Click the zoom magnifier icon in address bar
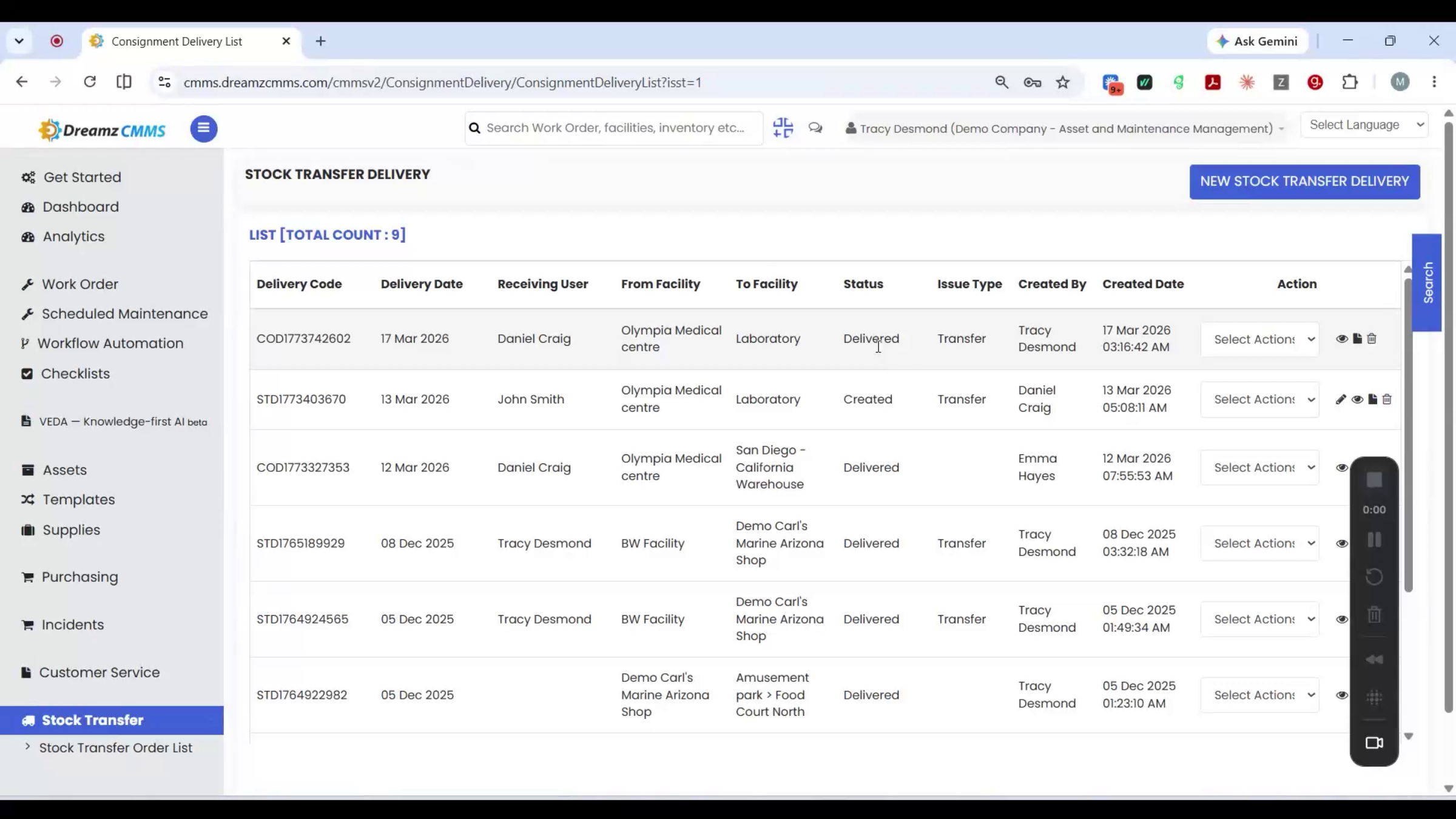This screenshot has width=1456, height=819. [1002, 82]
